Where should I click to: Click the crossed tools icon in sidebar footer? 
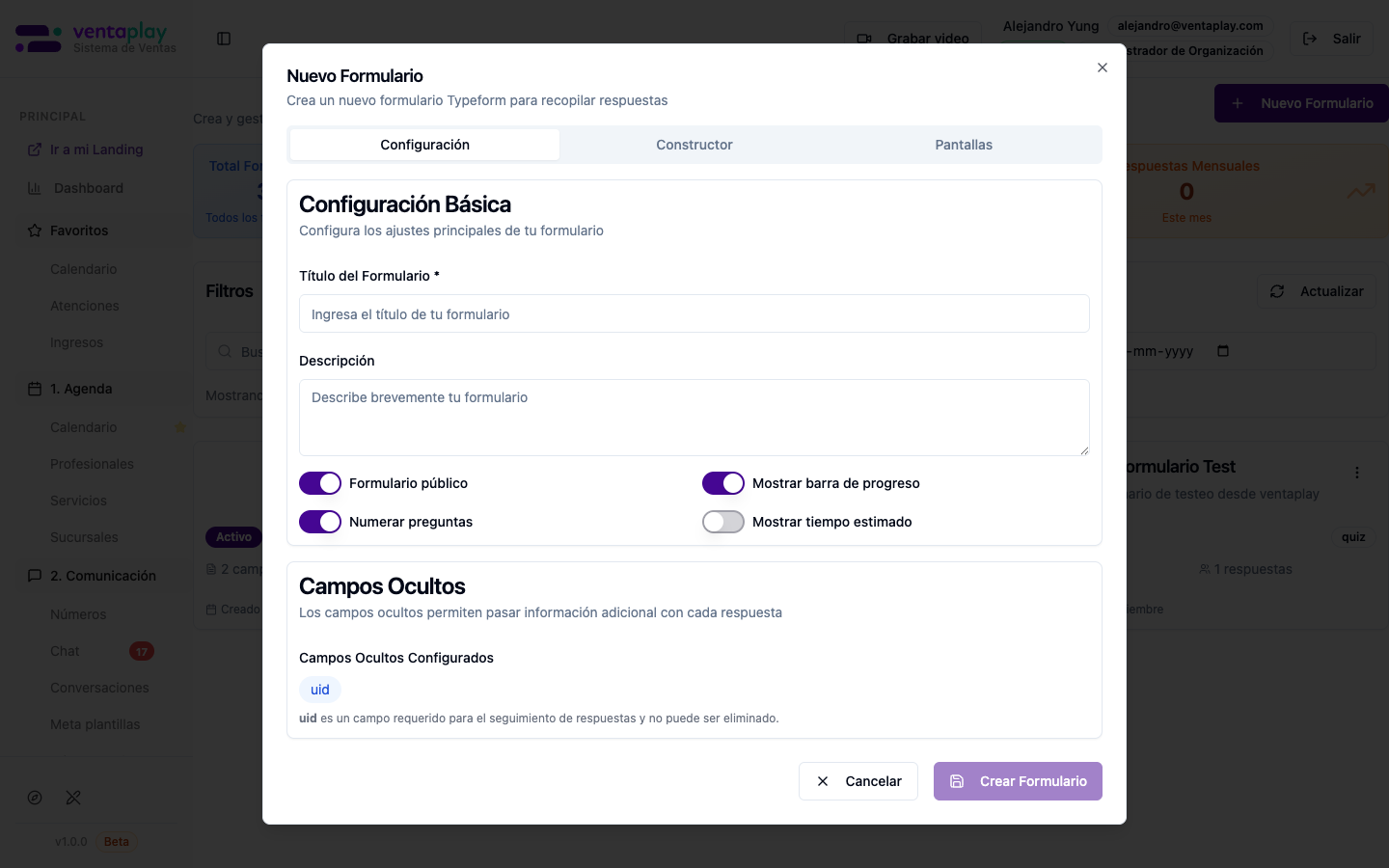coord(73,798)
